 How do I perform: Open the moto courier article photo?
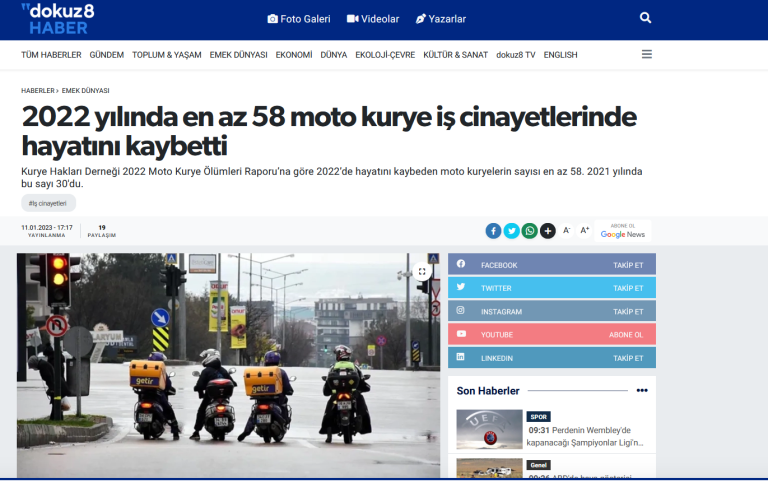(228, 365)
